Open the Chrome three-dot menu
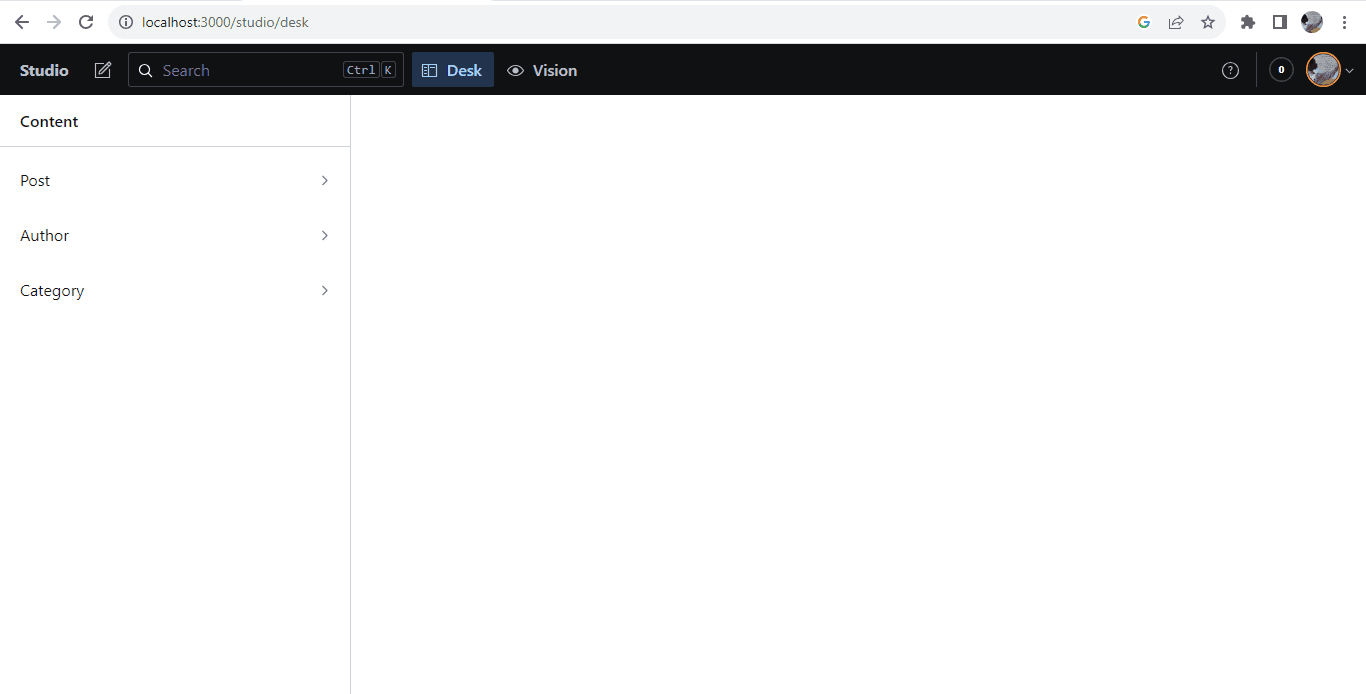The height and width of the screenshot is (694, 1366). click(1344, 22)
